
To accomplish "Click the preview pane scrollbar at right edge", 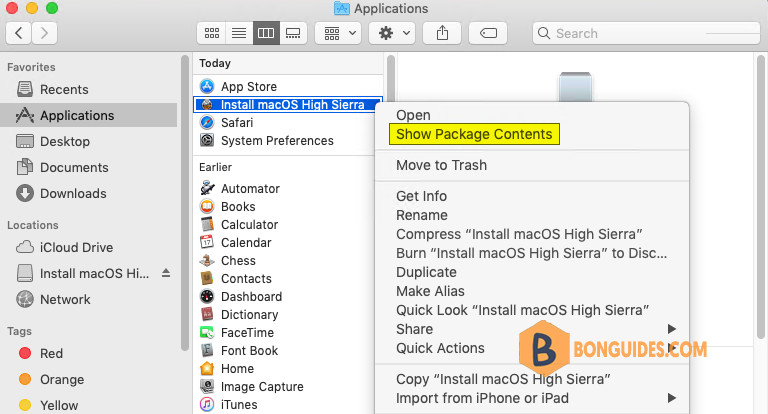I will 760,196.
